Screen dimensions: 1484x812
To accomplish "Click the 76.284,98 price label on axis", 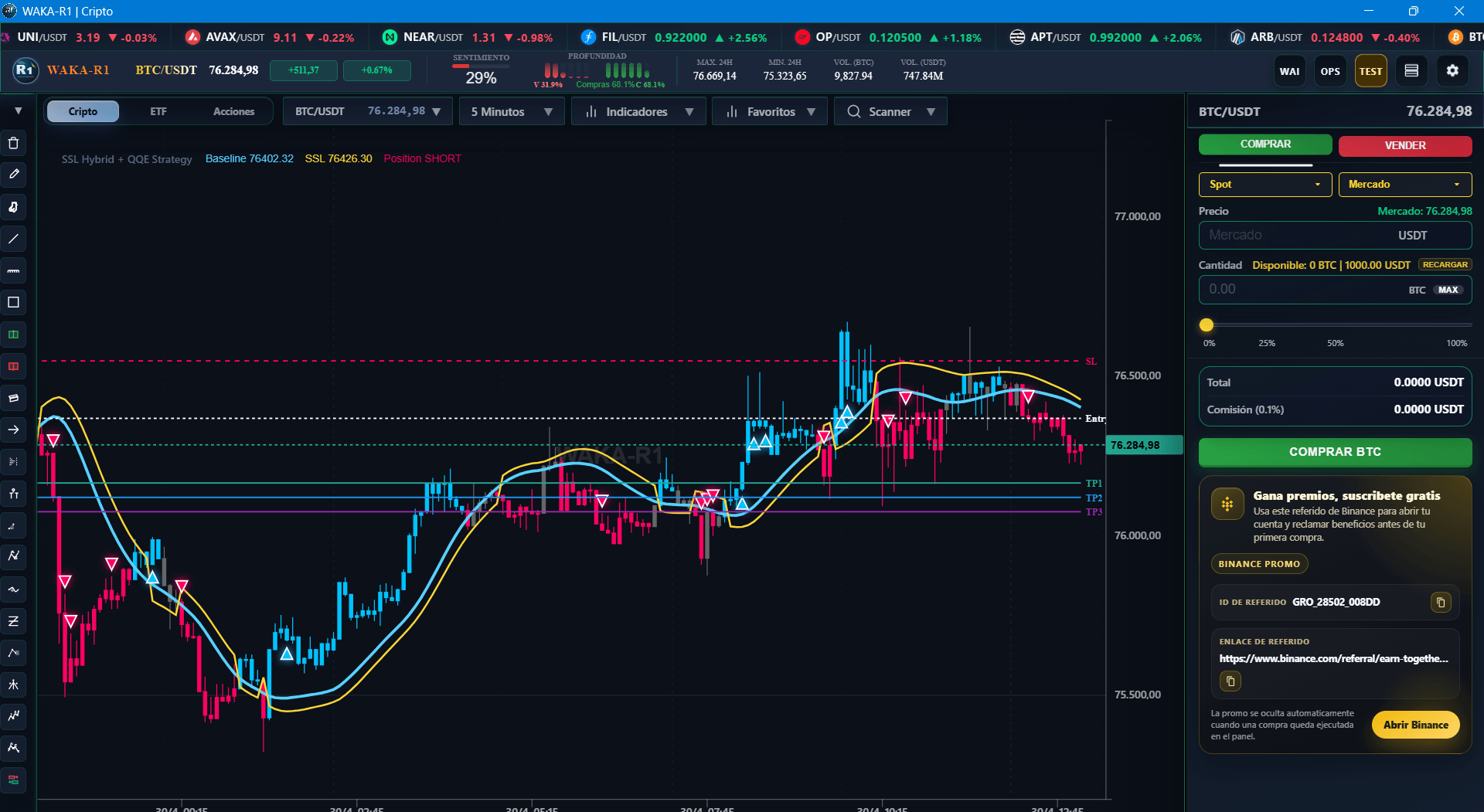I will click(x=1144, y=445).
